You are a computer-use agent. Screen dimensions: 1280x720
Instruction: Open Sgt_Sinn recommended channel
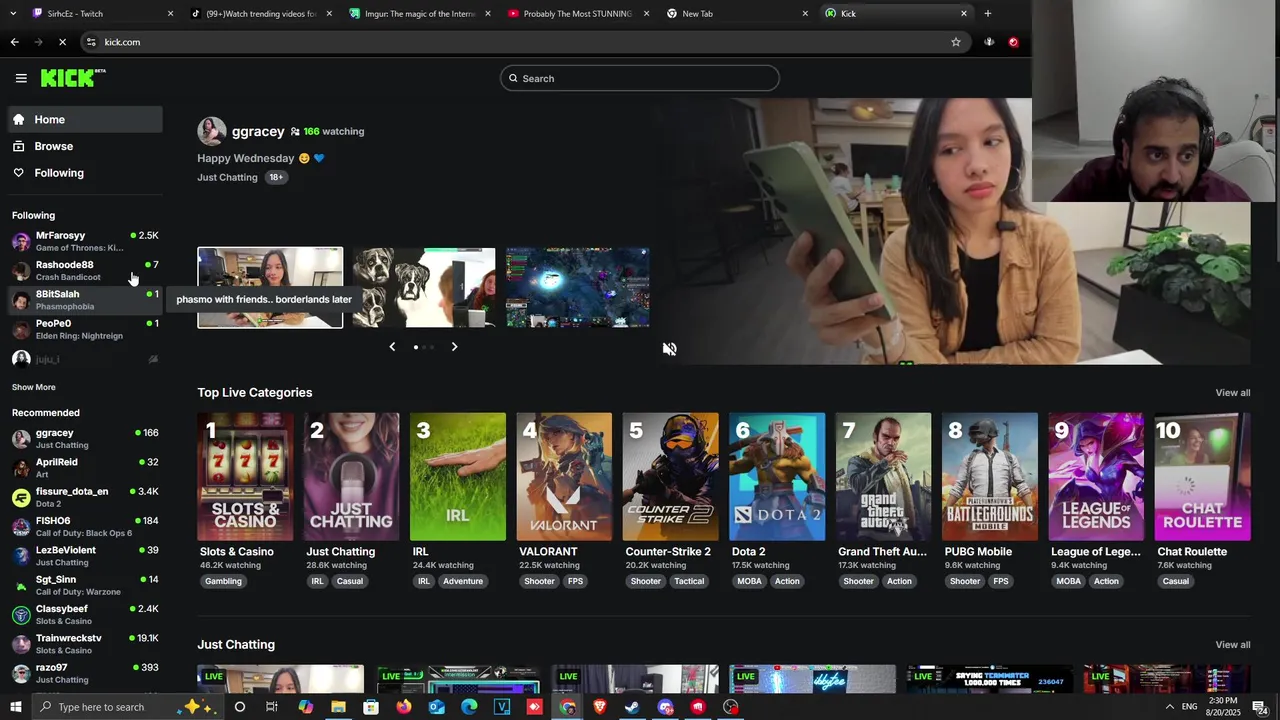tap(85, 585)
